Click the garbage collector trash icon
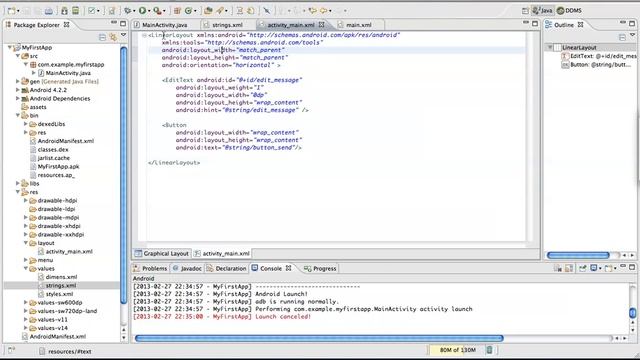640x360 pixels. coord(489,350)
